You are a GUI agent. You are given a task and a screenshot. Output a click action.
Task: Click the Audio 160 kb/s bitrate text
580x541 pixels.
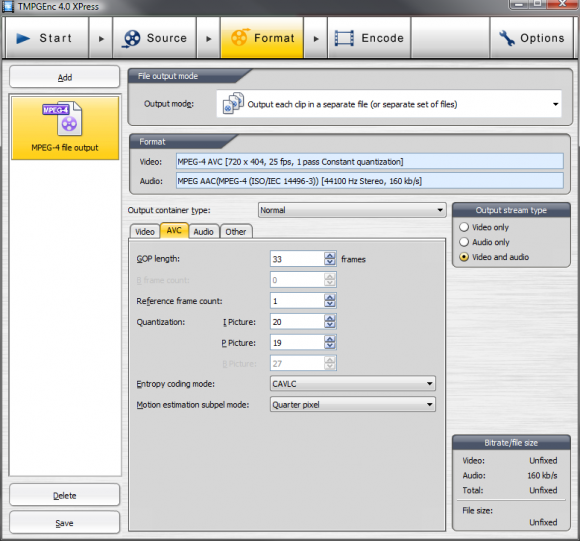tap(542, 476)
